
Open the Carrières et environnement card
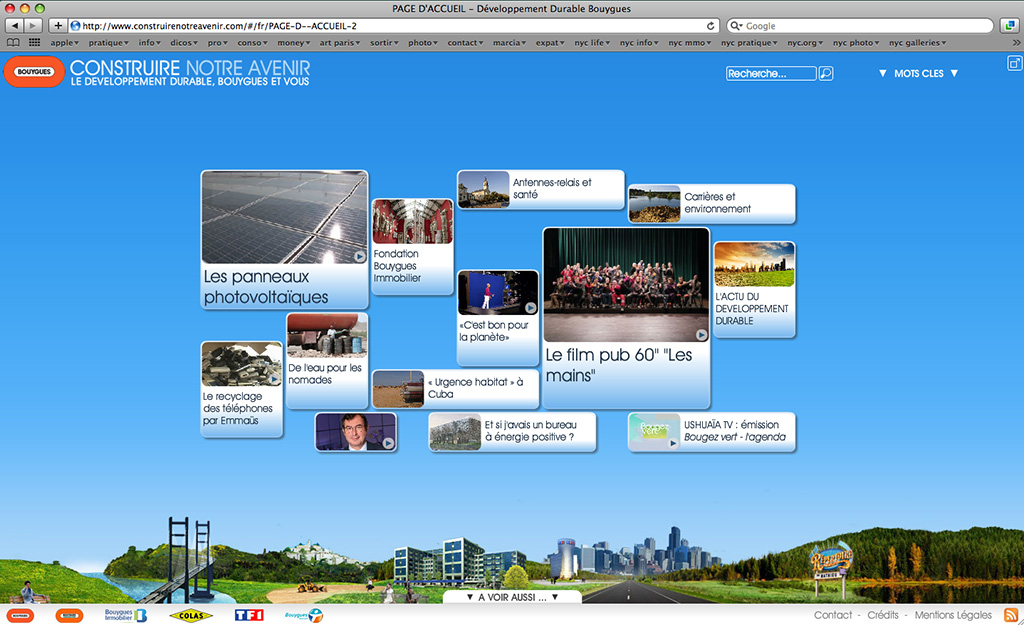pyautogui.click(x=712, y=203)
